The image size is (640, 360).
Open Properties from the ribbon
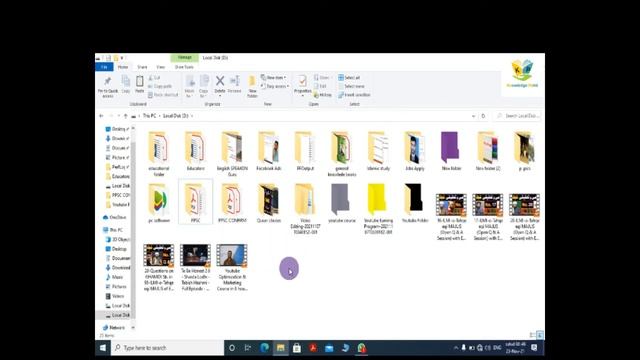pos(302,85)
